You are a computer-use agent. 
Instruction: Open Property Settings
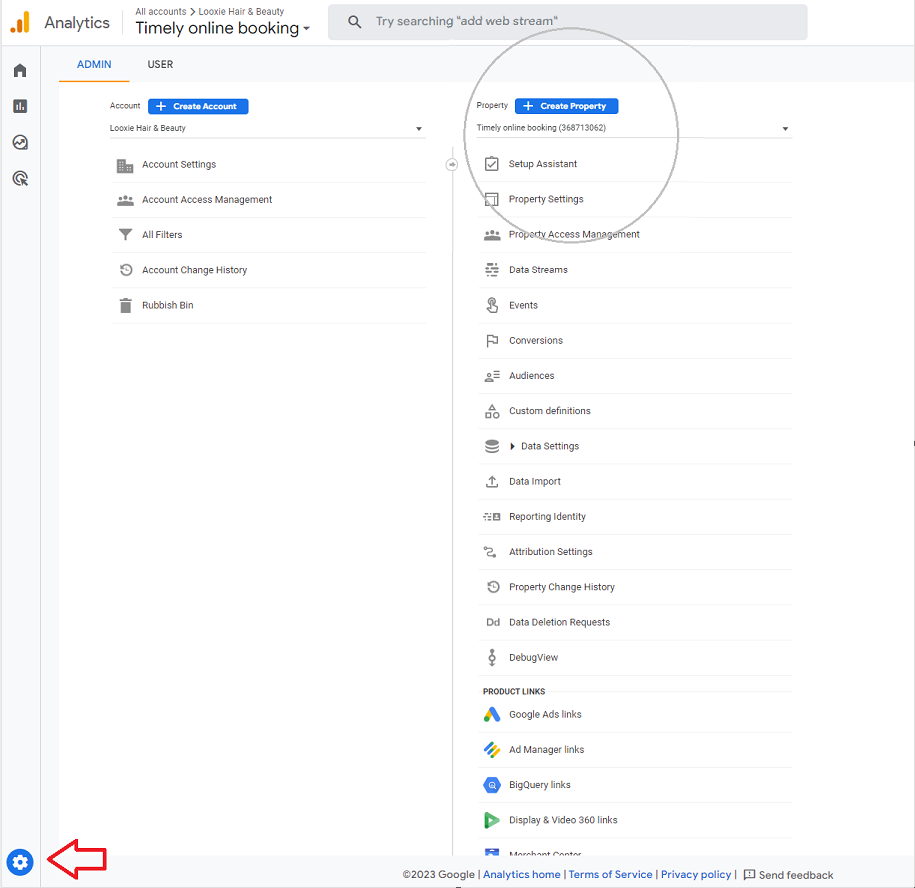coord(546,199)
